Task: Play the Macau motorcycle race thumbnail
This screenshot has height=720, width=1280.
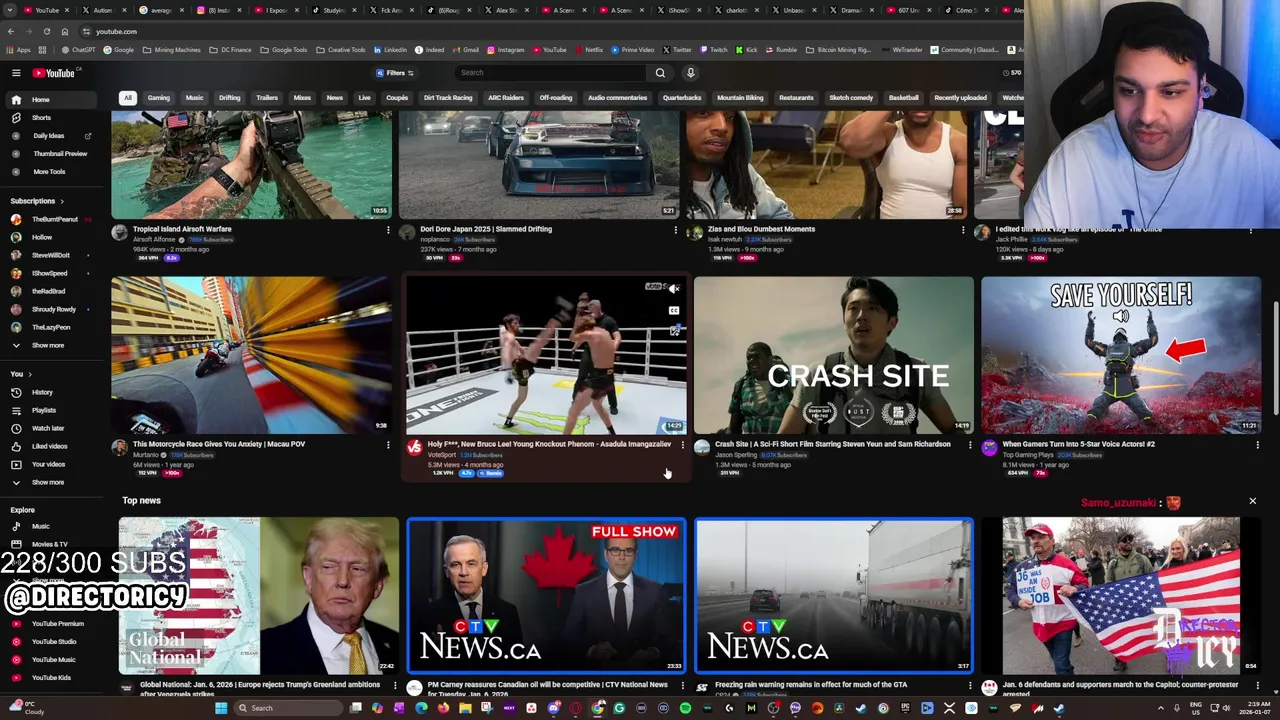Action: [251, 355]
